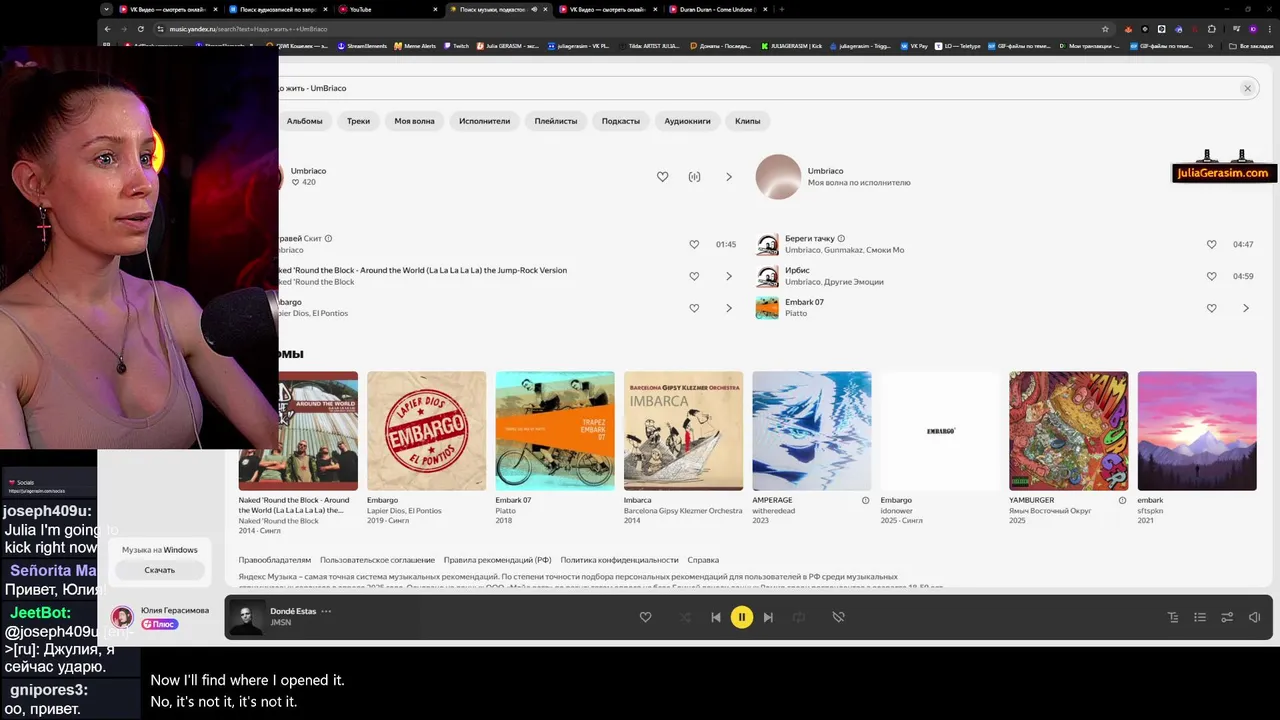The image size is (1280, 720).
Task: Reload the page with the browser refresh icon
Action: pyautogui.click(x=141, y=29)
